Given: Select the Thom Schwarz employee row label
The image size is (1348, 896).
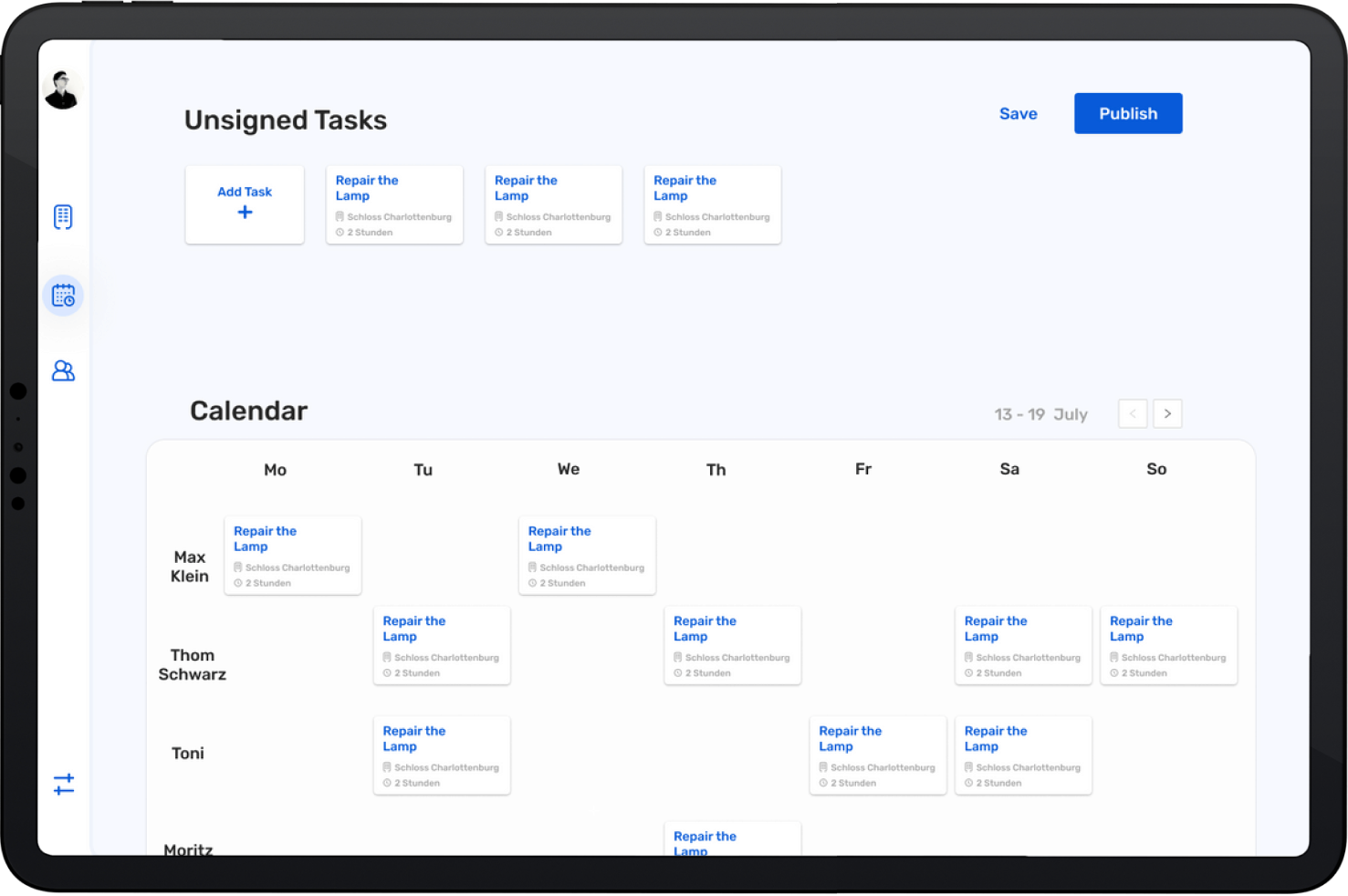Looking at the screenshot, I should (192, 664).
